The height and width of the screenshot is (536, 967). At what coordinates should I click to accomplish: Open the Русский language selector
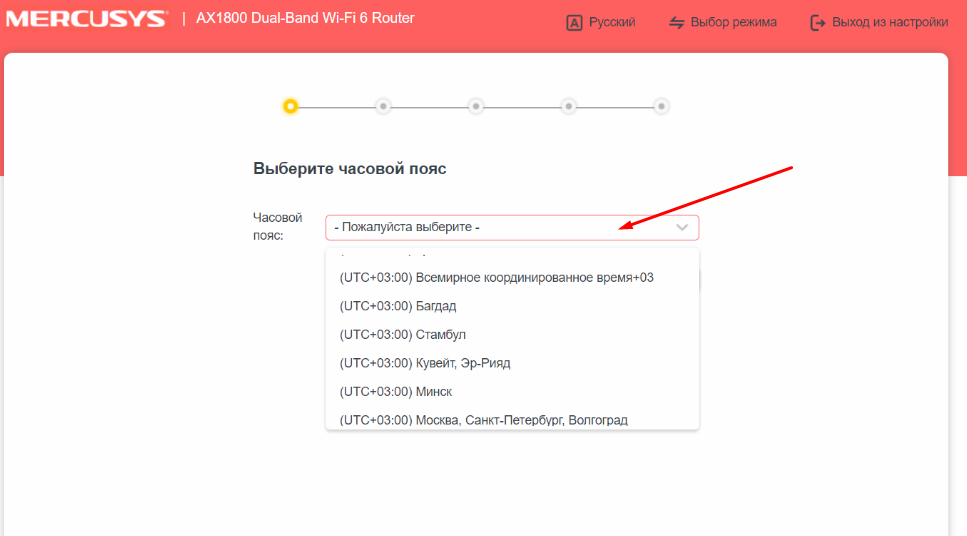pyautogui.click(x=611, y=22)
